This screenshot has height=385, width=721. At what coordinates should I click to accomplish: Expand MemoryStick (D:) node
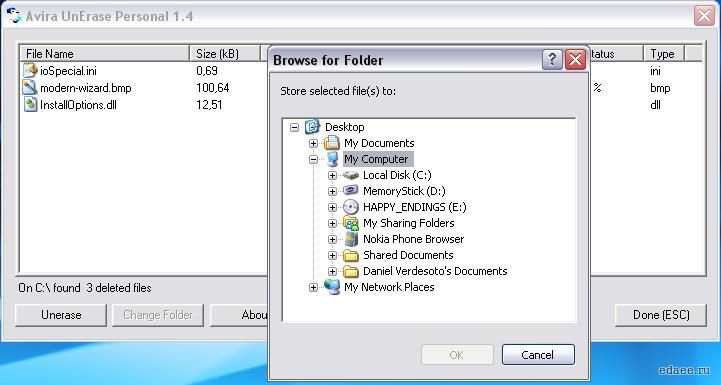tap(332, 191)
